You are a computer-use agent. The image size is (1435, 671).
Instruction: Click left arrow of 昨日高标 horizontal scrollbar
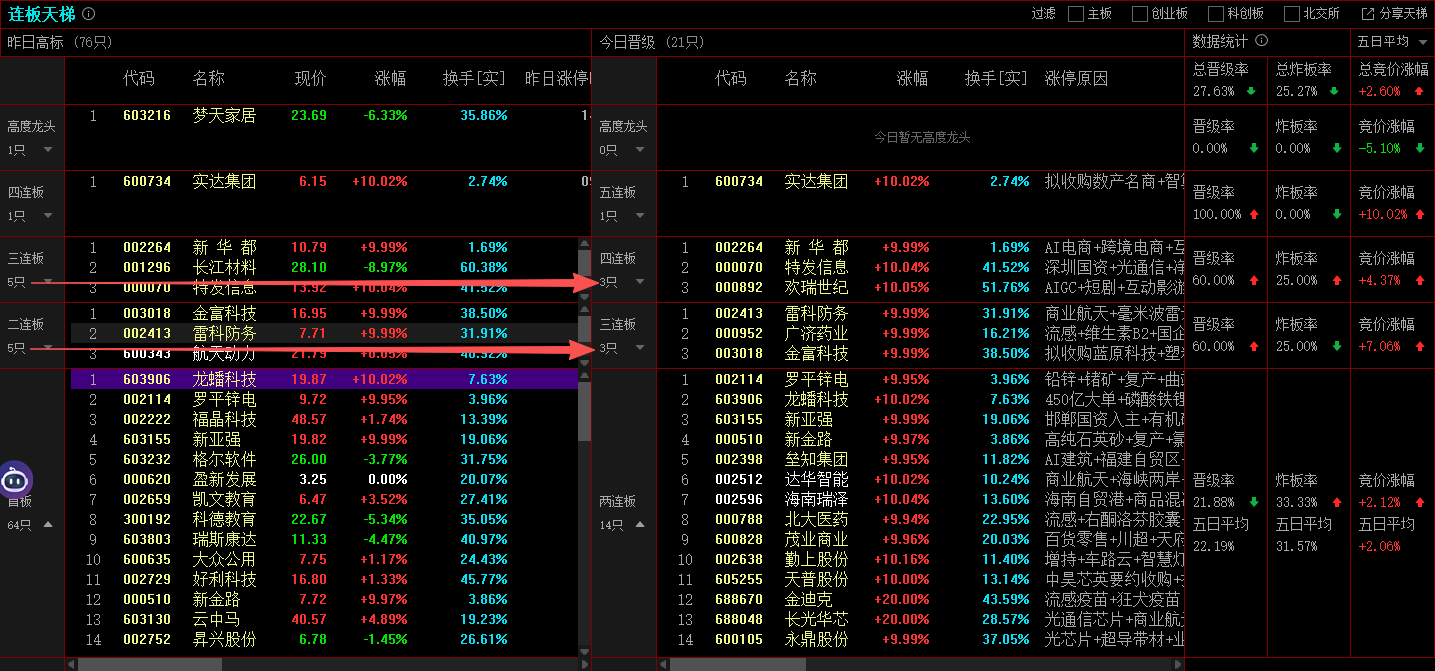pyautogui.click(x=71, y=664)
